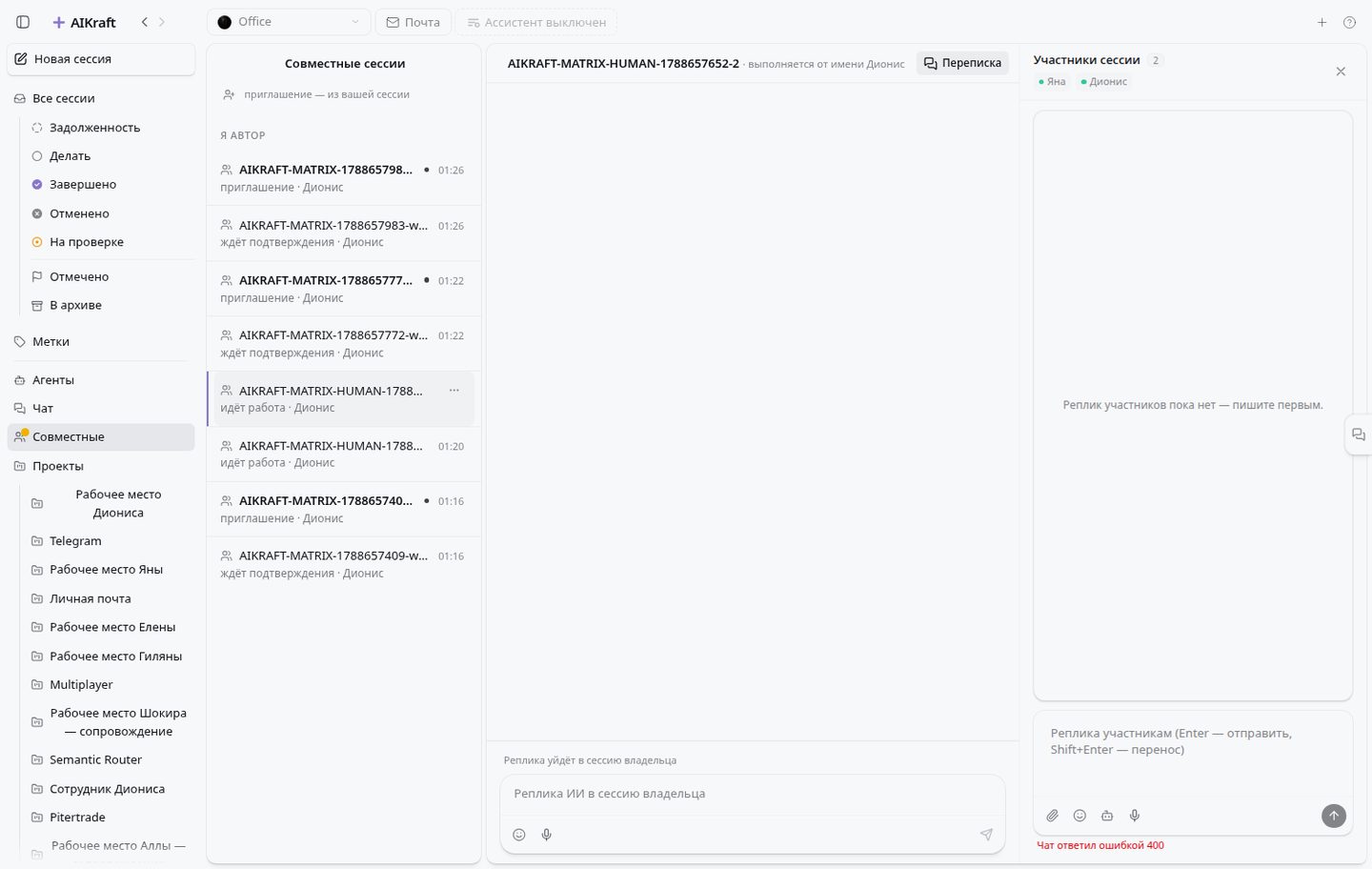Expand the Проекты section

pos(101,466)
